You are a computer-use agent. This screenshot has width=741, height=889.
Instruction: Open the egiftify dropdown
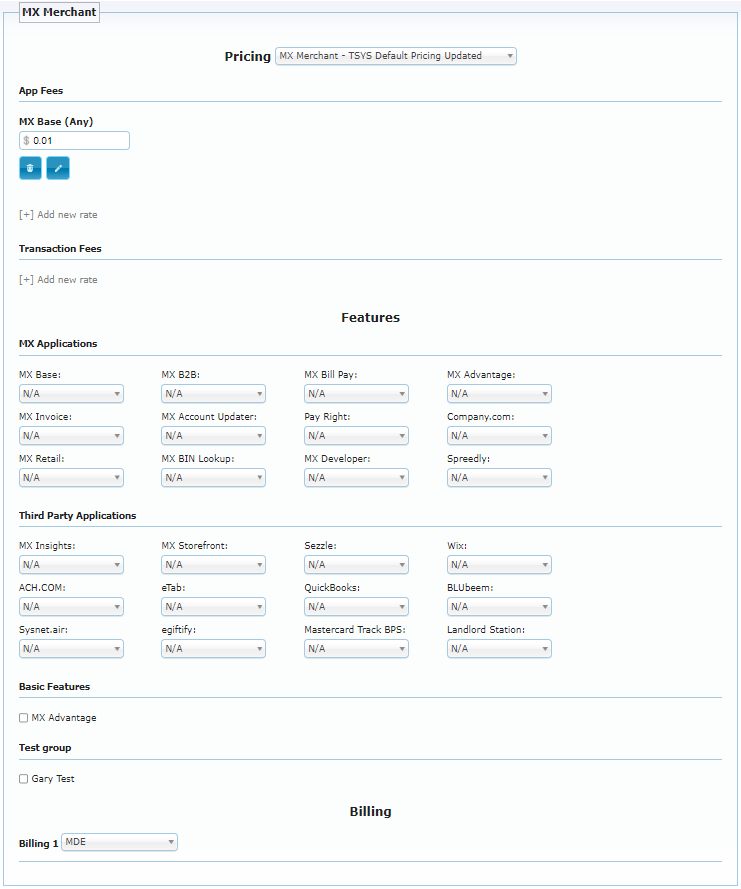click(214, 649)
